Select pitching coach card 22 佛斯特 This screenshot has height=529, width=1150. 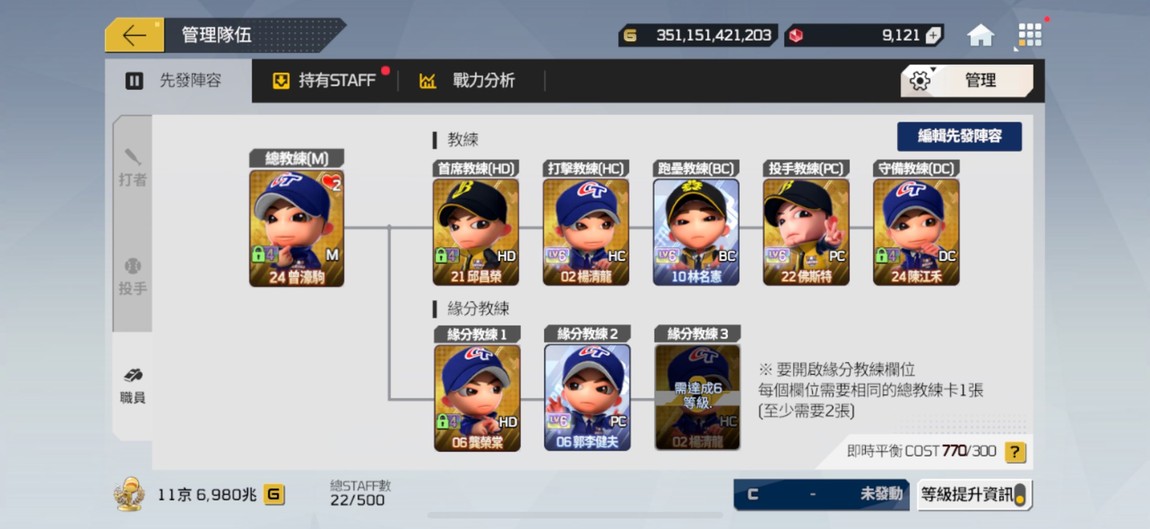tap(806, 232)
